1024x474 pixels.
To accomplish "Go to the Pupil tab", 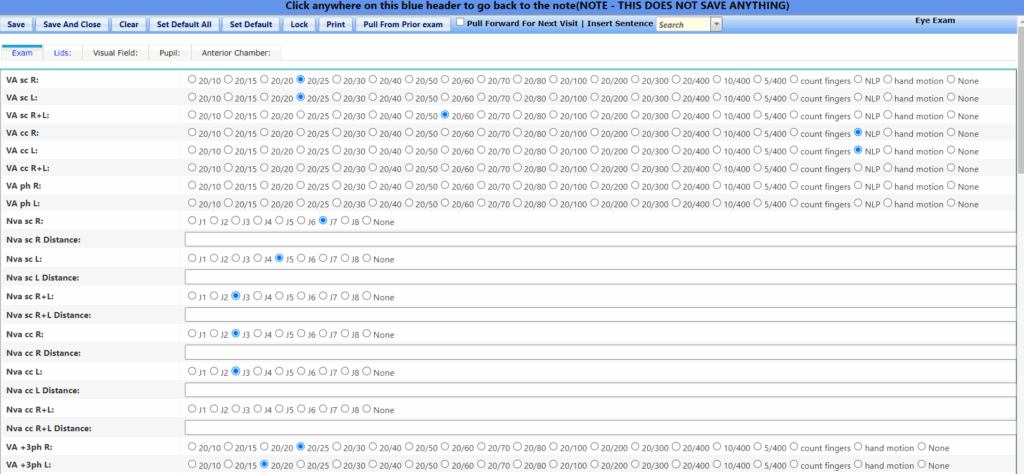I will coord(169,52).
